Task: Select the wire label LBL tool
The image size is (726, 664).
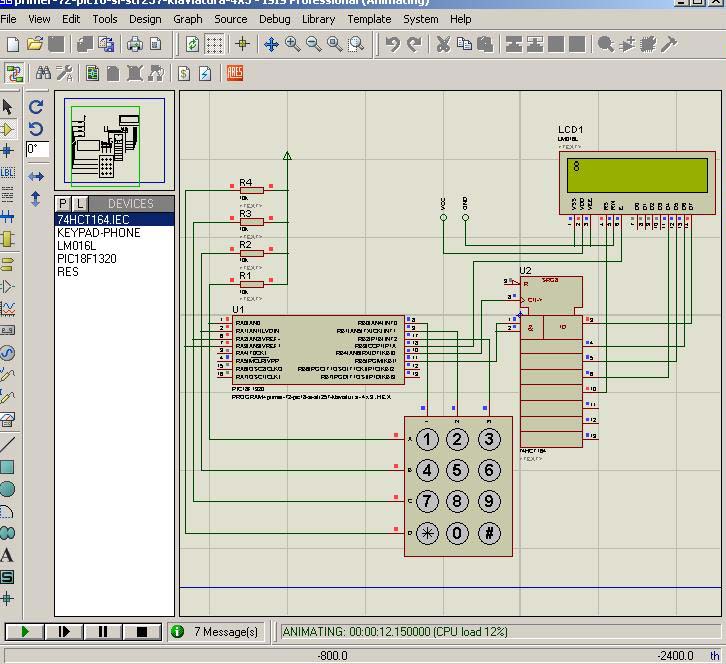Action: [x=8, y=172]
